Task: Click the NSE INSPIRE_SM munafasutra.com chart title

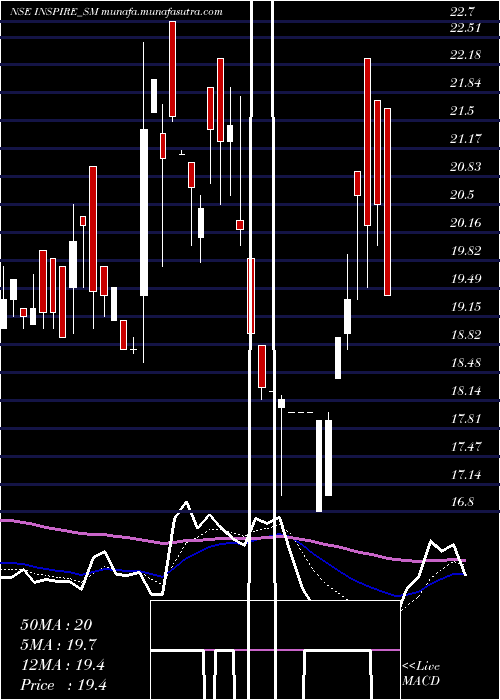Action: coord(116,12)
